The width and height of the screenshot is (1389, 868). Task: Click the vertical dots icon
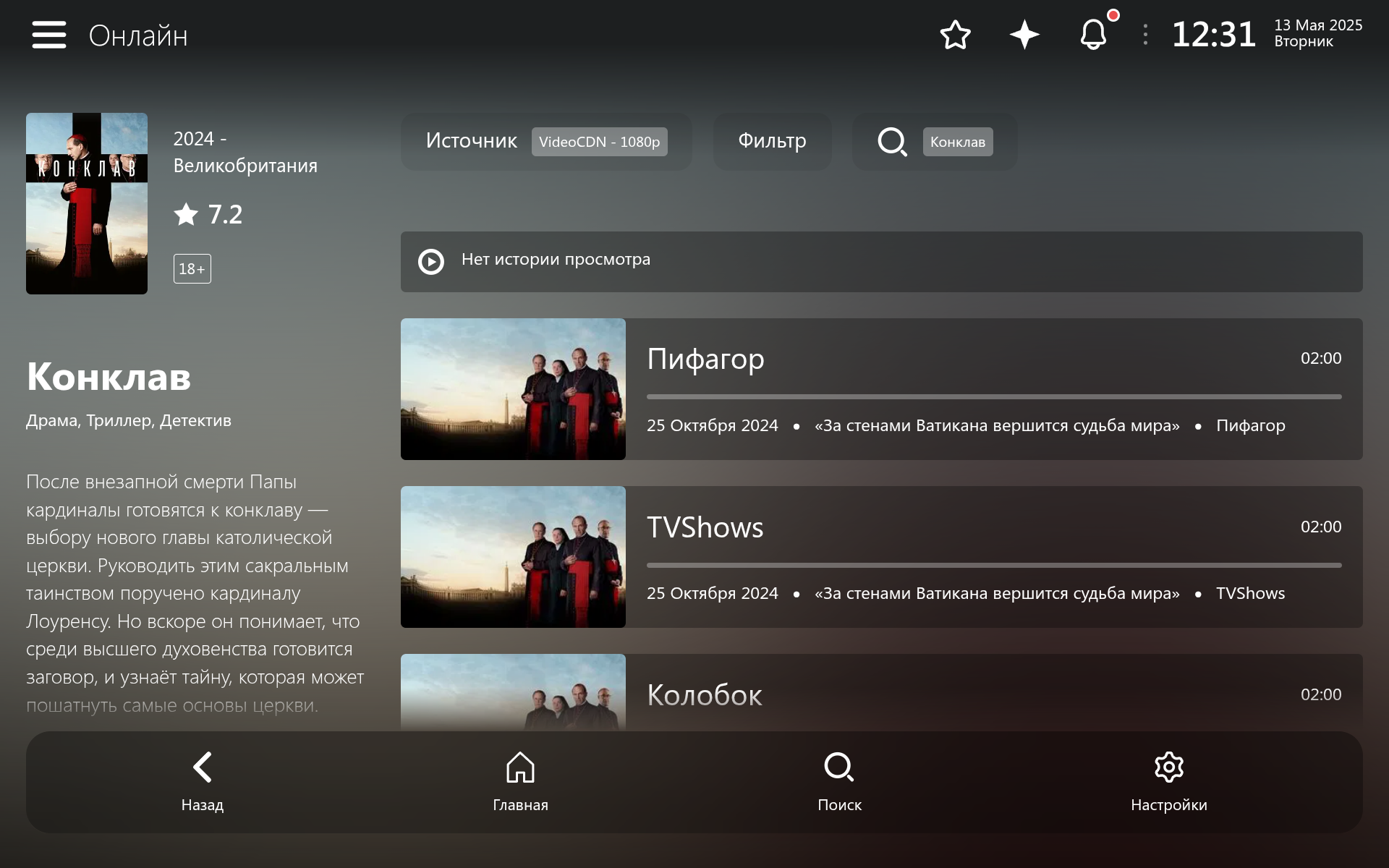[x=1144, y=35]
